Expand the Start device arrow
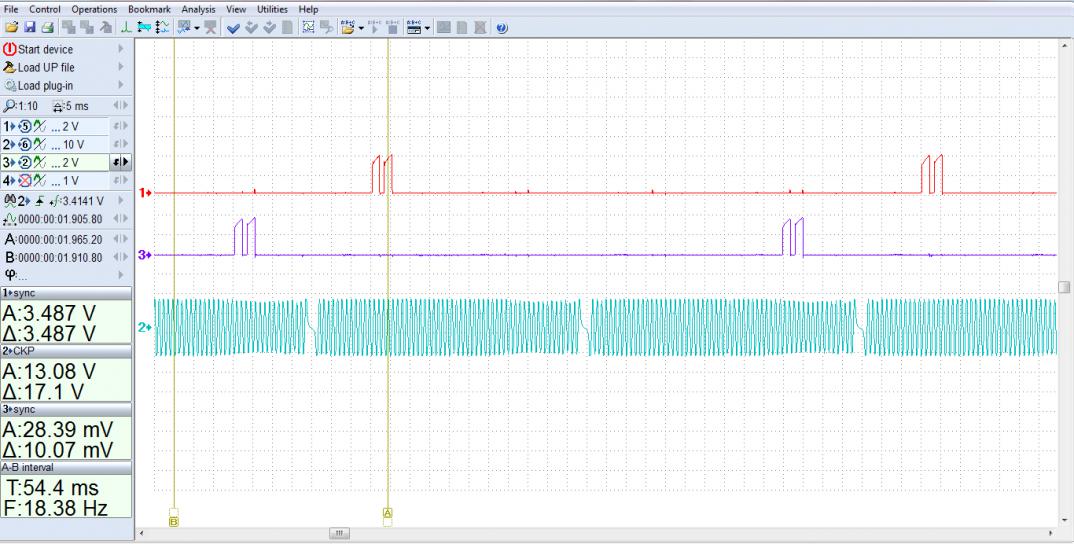The width and height of the screenshot is (1074, 544). 122,49
